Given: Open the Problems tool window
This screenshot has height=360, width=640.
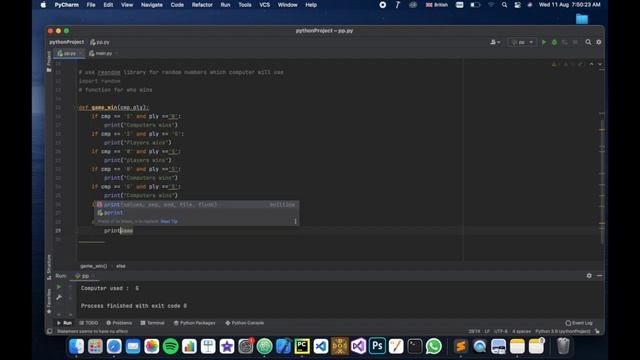Looking at the screenshot, I should coord(119,323).
